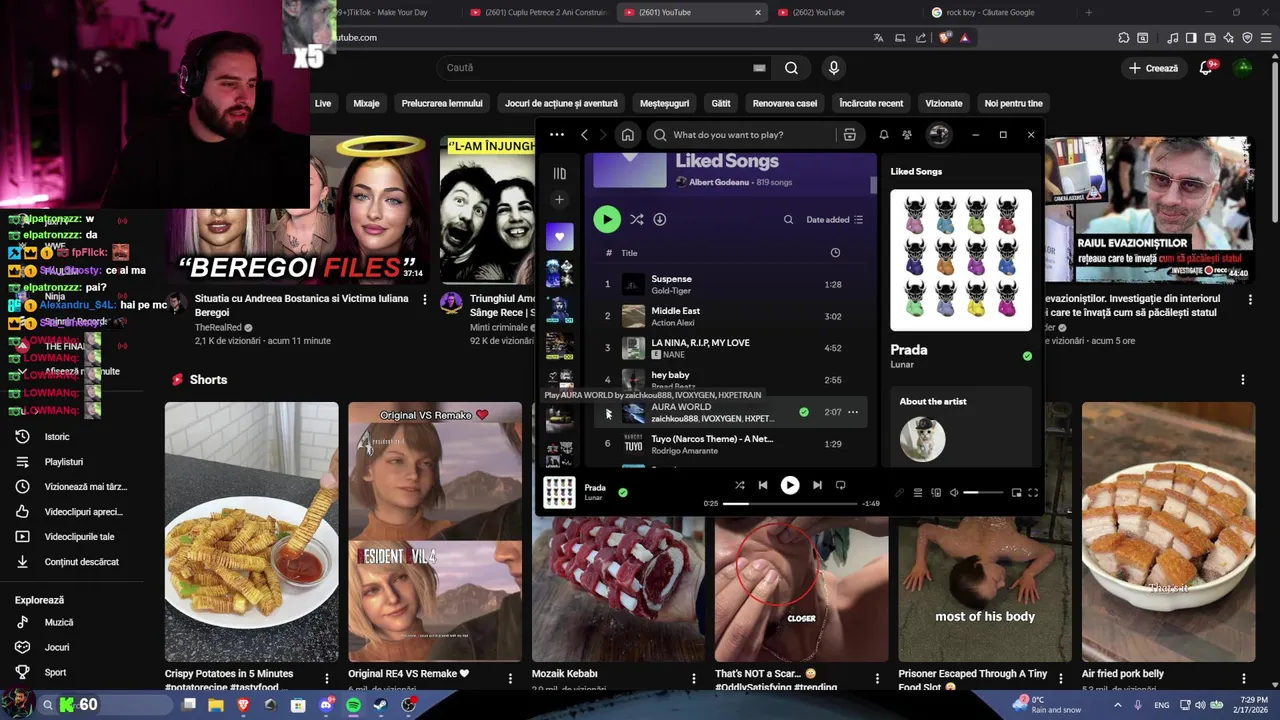The height and width of the screenshot is (720, 1280).
Task: Click the Albert Godeanu profile link
Action: pos(718,182)
